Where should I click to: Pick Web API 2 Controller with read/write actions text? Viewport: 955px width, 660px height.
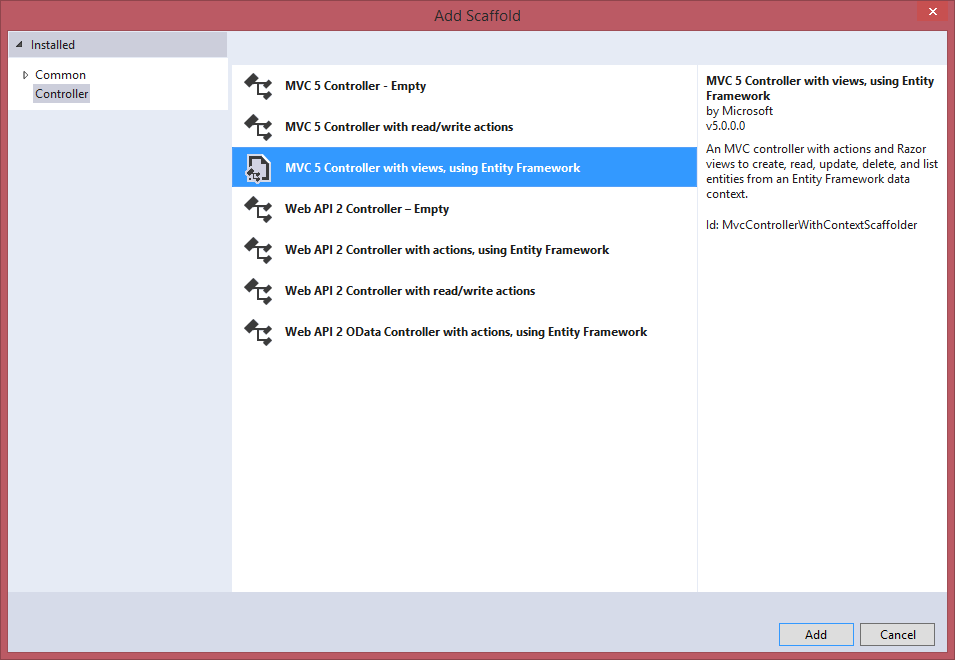[410, 290]
